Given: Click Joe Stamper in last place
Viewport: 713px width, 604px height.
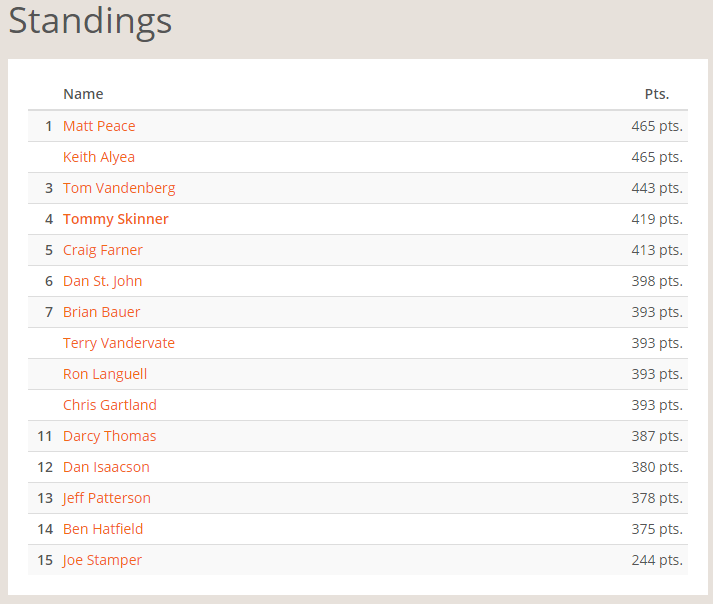Looking at the screenshot, I should tap(102, 560).
